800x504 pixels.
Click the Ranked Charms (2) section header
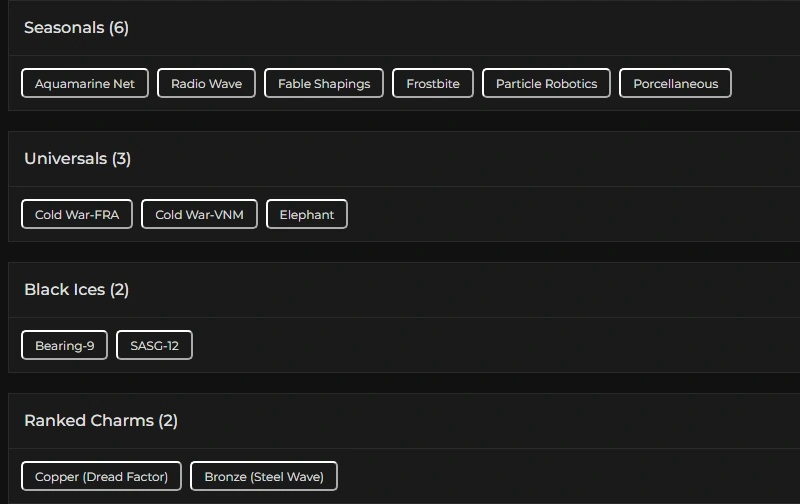click(100, 421)
